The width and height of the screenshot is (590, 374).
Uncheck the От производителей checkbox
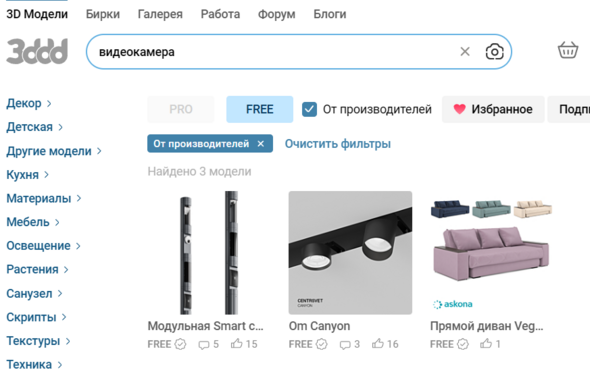pyautogui.click(x=309, y=109)
